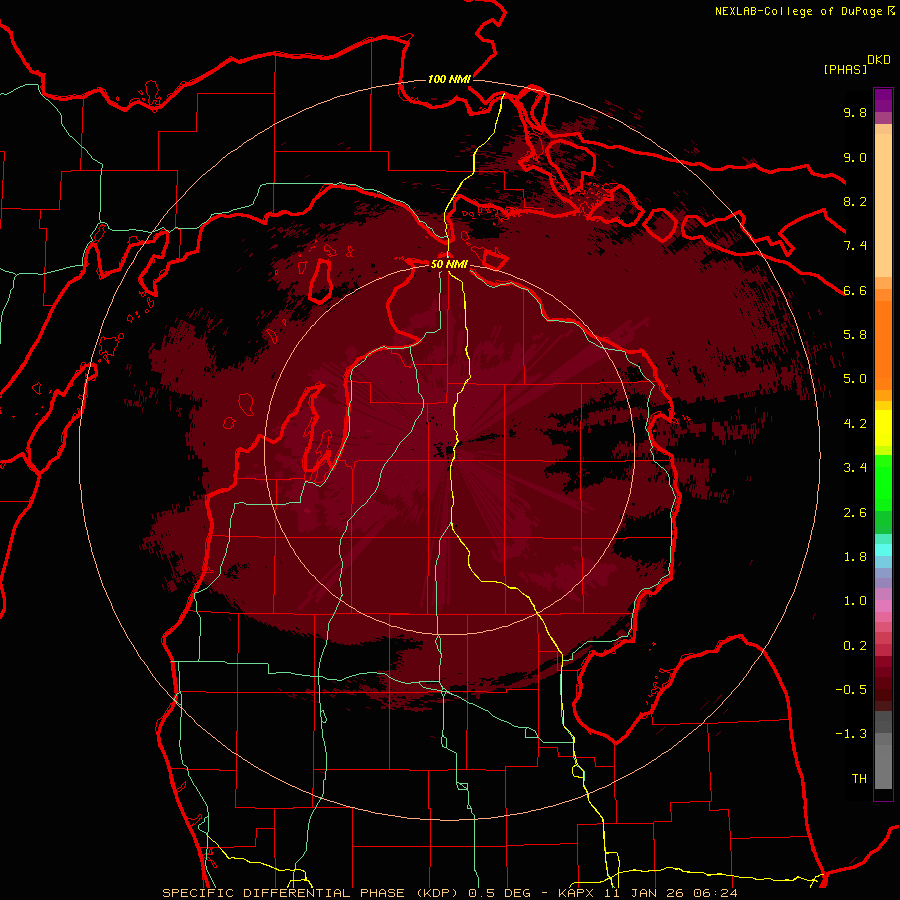900x900 pixels.
Task: Click the peach segment of the color scale
Action: click(x=883, y=207)
